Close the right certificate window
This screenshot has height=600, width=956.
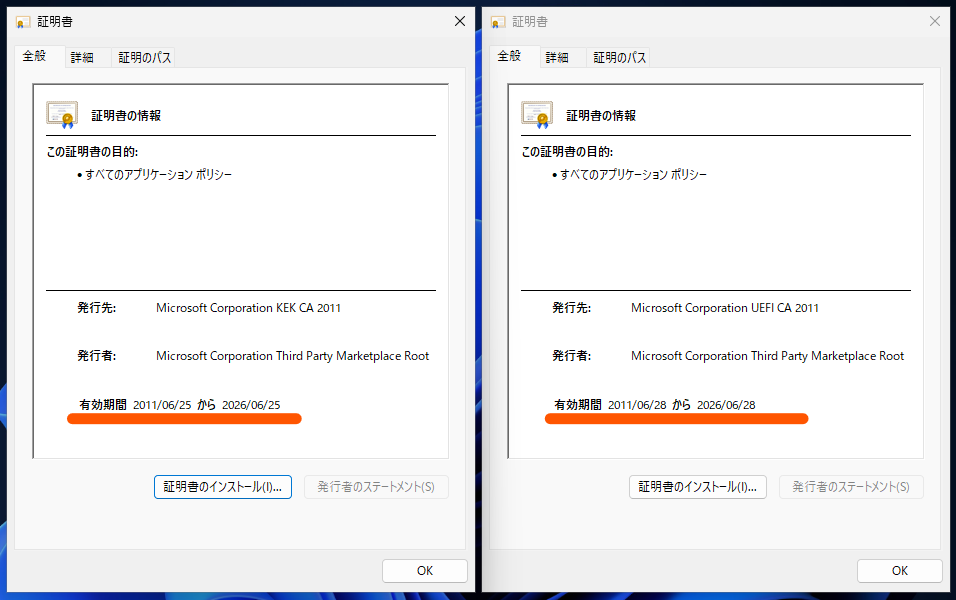pos(935,21)
